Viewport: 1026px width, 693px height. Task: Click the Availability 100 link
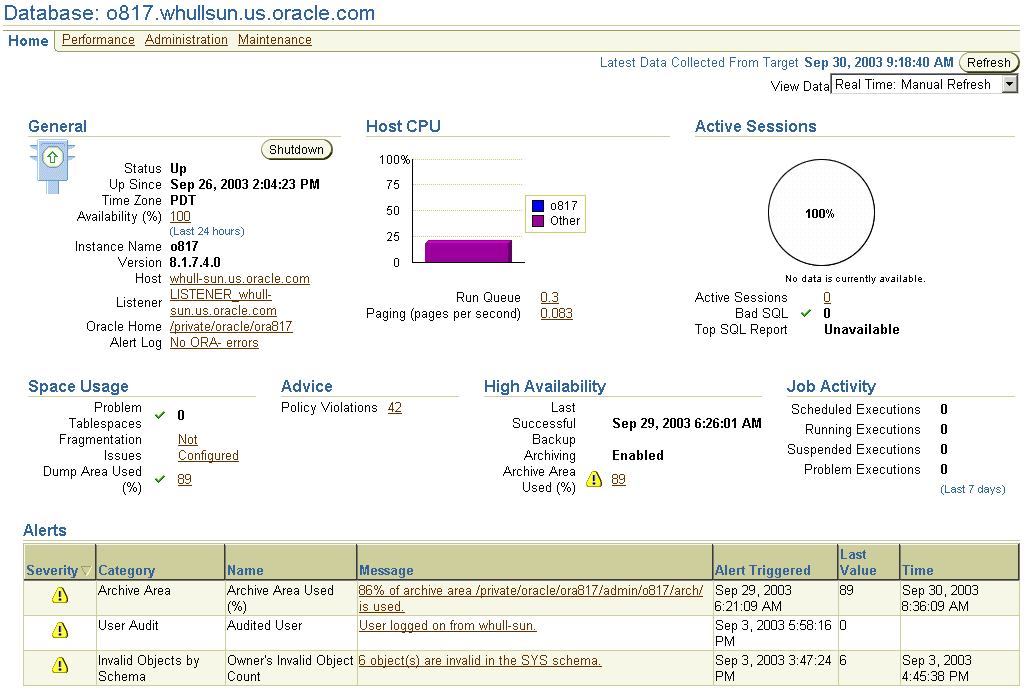coord(180,216)
